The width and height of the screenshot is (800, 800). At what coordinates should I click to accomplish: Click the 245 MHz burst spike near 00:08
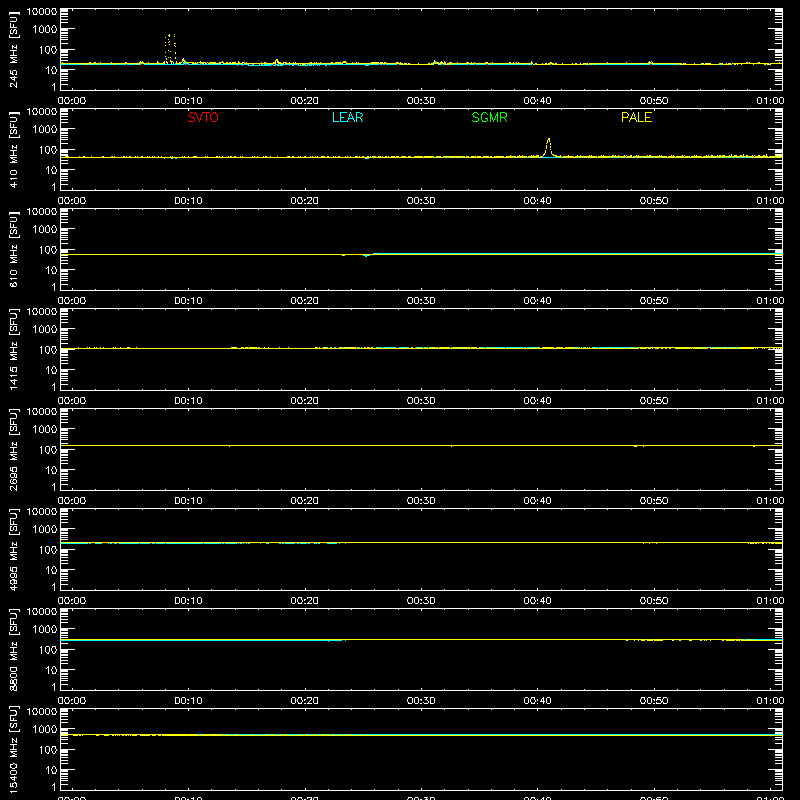[170, 49]
